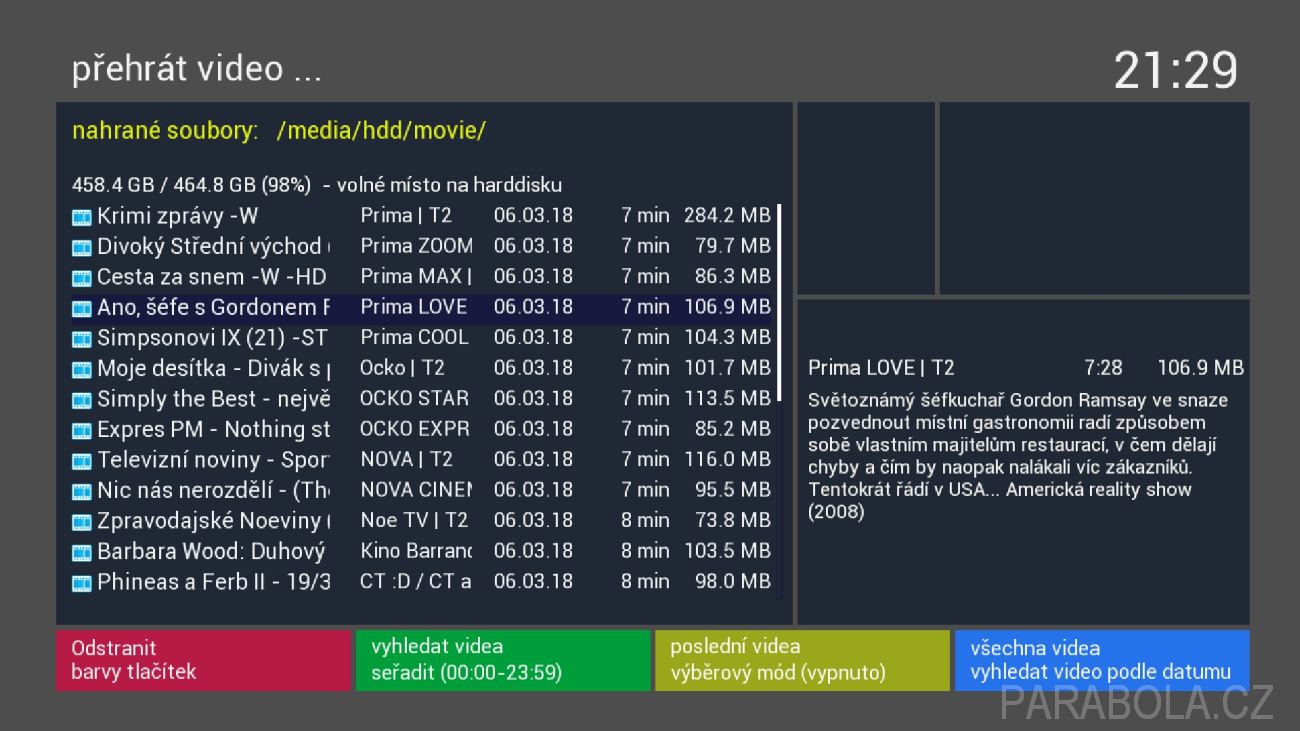Click the film icon beside Nic nás nerozdělí
This screenshot has height=731, width=1300.
[x=81, y=491]
